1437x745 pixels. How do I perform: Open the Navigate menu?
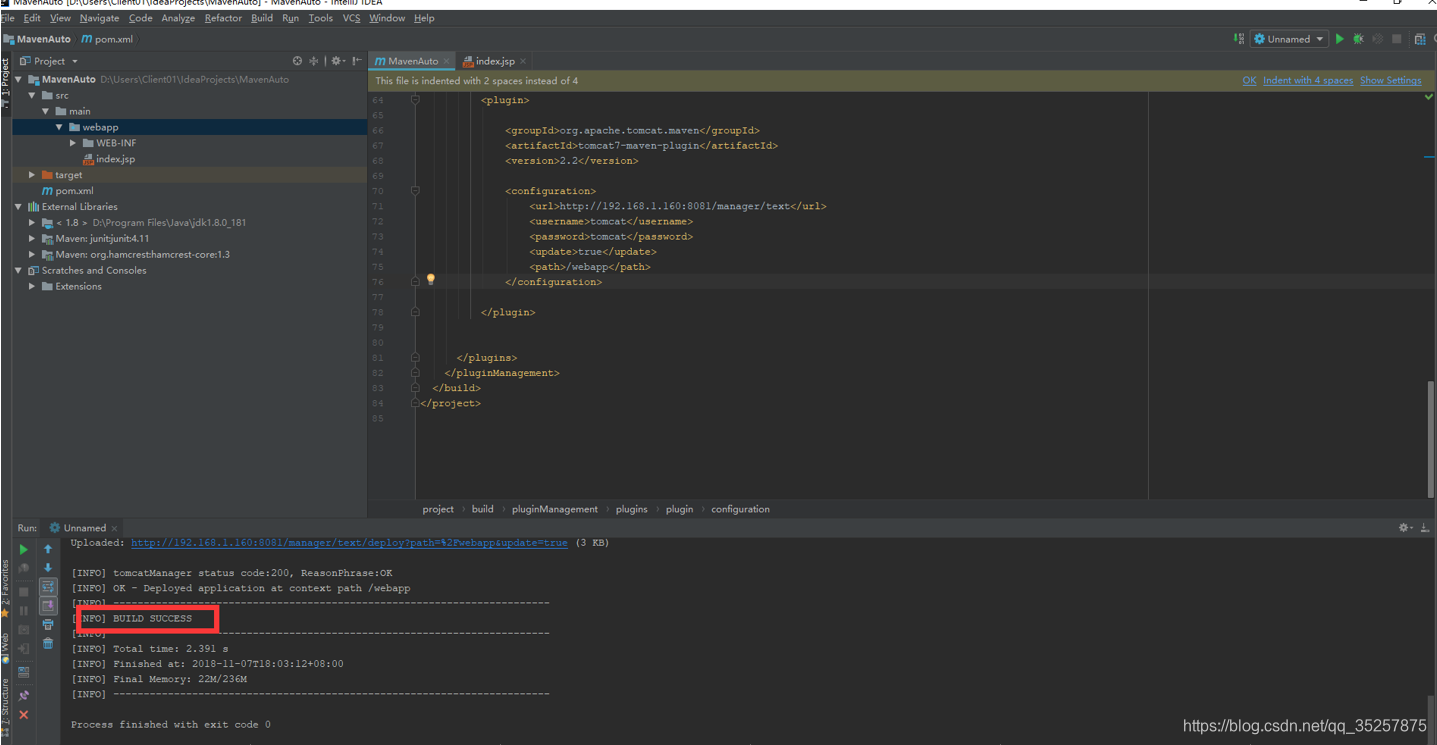click(99, 18)
